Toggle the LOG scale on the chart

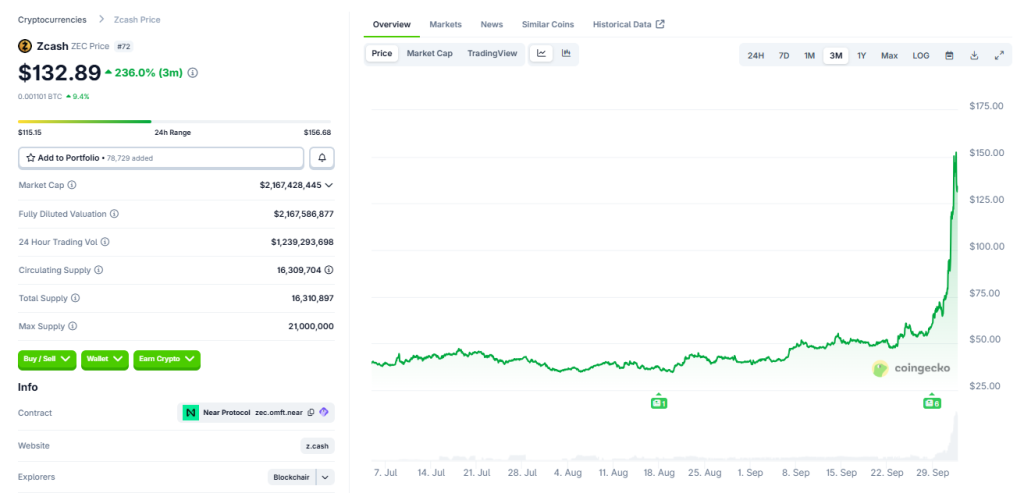pos(920,56)
